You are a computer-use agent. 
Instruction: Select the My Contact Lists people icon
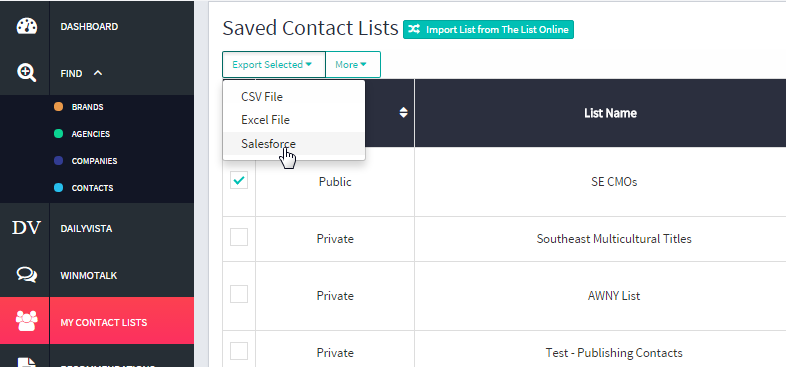(x=27, y=321)
